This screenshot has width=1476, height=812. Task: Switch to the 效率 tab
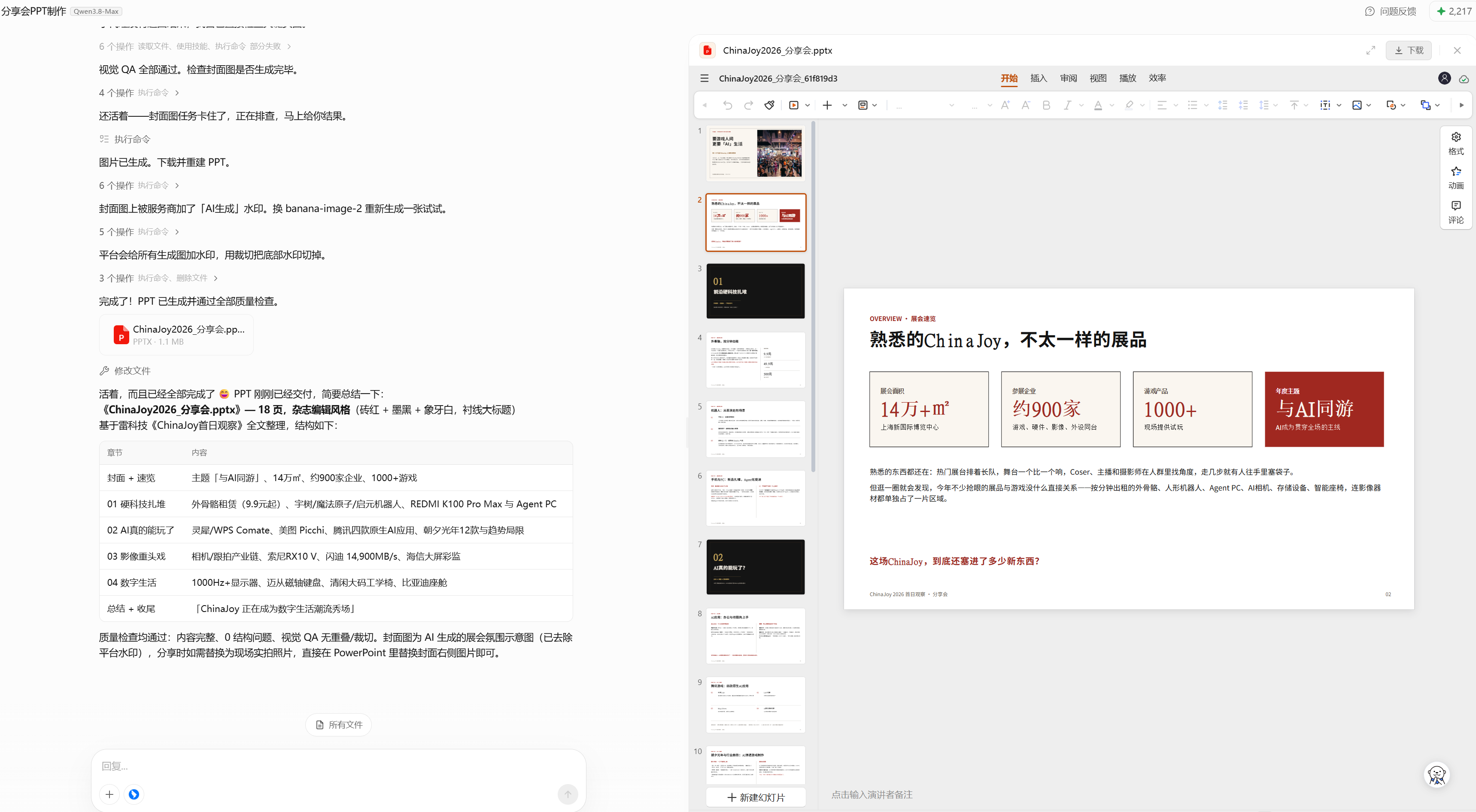tap(1157, 79)
